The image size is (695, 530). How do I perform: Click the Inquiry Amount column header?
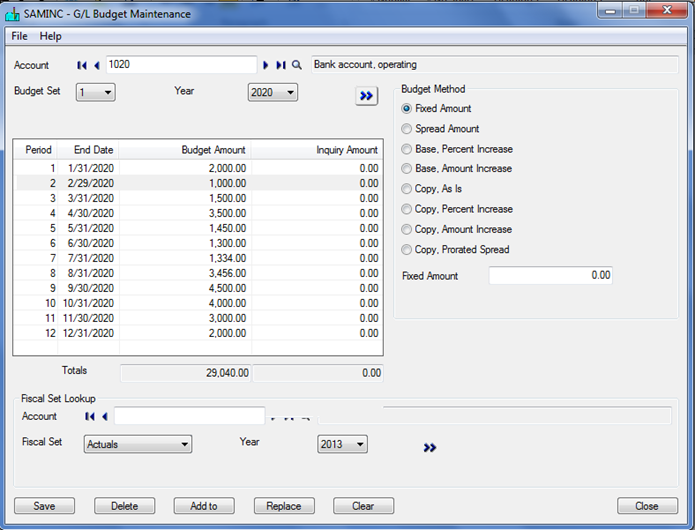(x=316, y=150)
